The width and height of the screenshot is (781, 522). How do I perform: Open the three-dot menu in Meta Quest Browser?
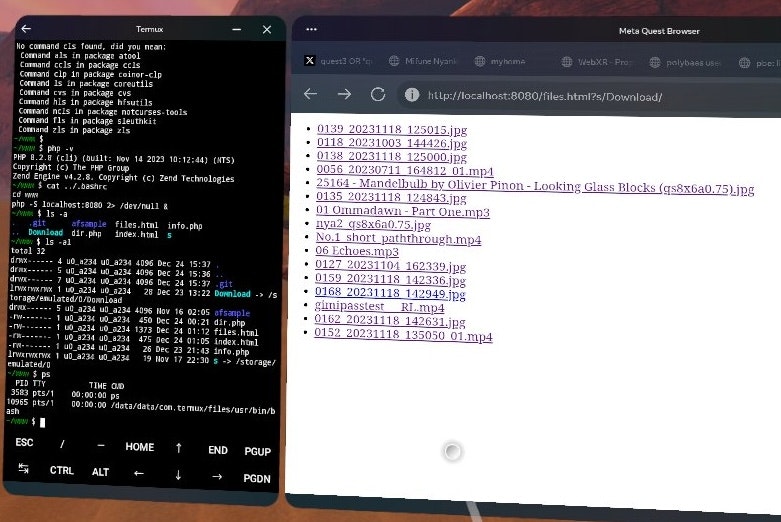pyautogui.click(x=312, y=29)
